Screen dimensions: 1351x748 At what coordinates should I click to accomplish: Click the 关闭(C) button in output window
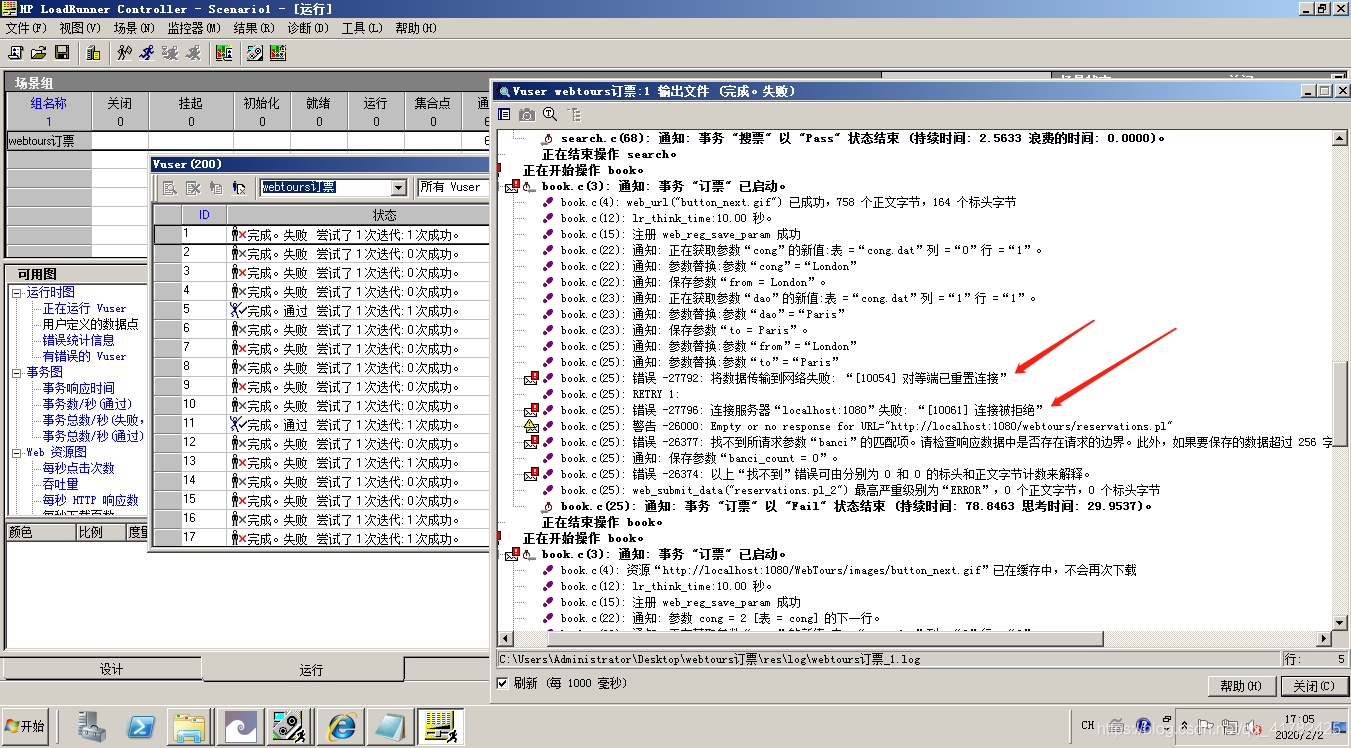coord(1313,686)
